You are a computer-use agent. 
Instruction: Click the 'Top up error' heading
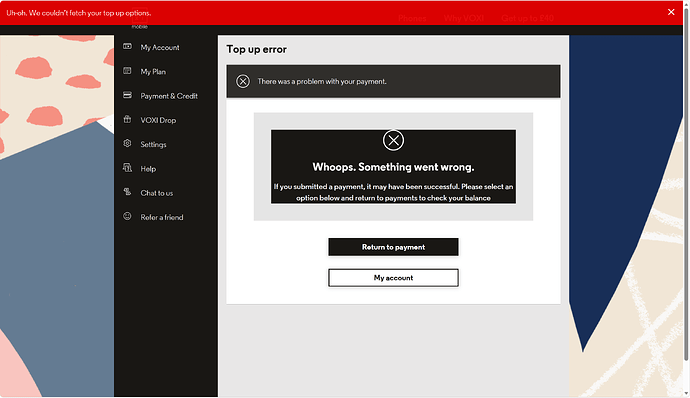tap(257, 49)
